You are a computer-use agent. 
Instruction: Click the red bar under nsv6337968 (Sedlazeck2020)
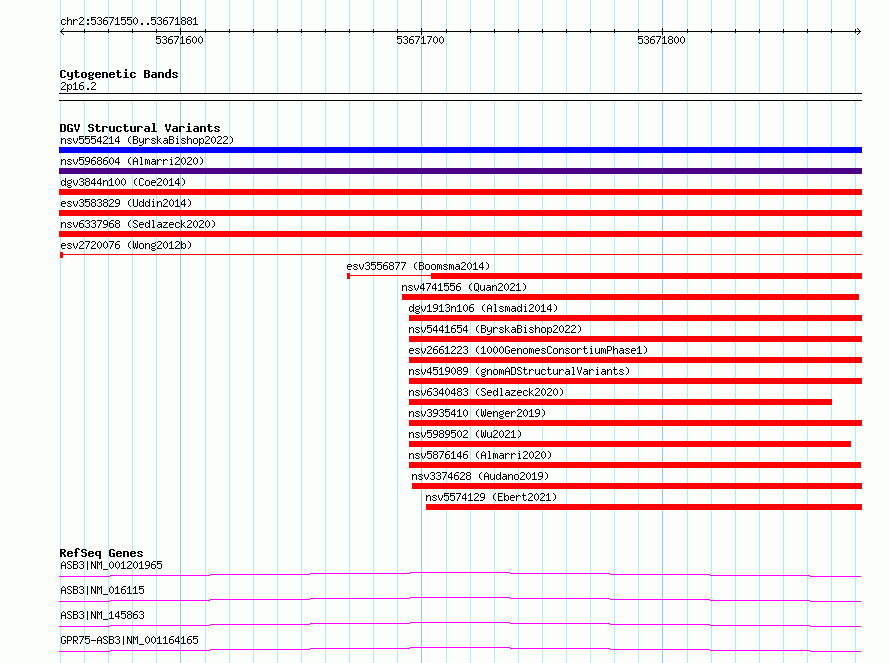pyautogui.click(x=460, y=234)
